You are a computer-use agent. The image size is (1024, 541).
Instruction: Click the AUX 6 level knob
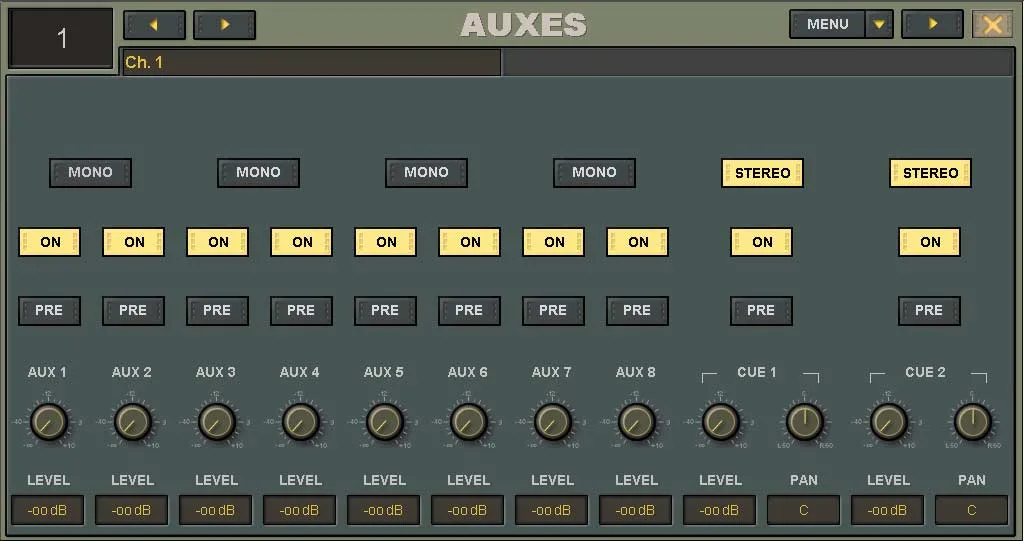tap(468, 421)
